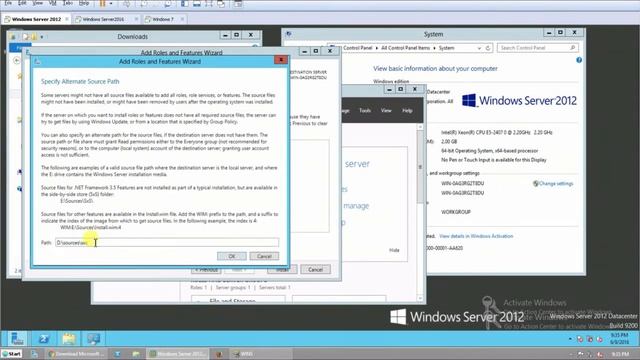
Task: Close the Windows Server2016 tab
Action: pos(136,19)
